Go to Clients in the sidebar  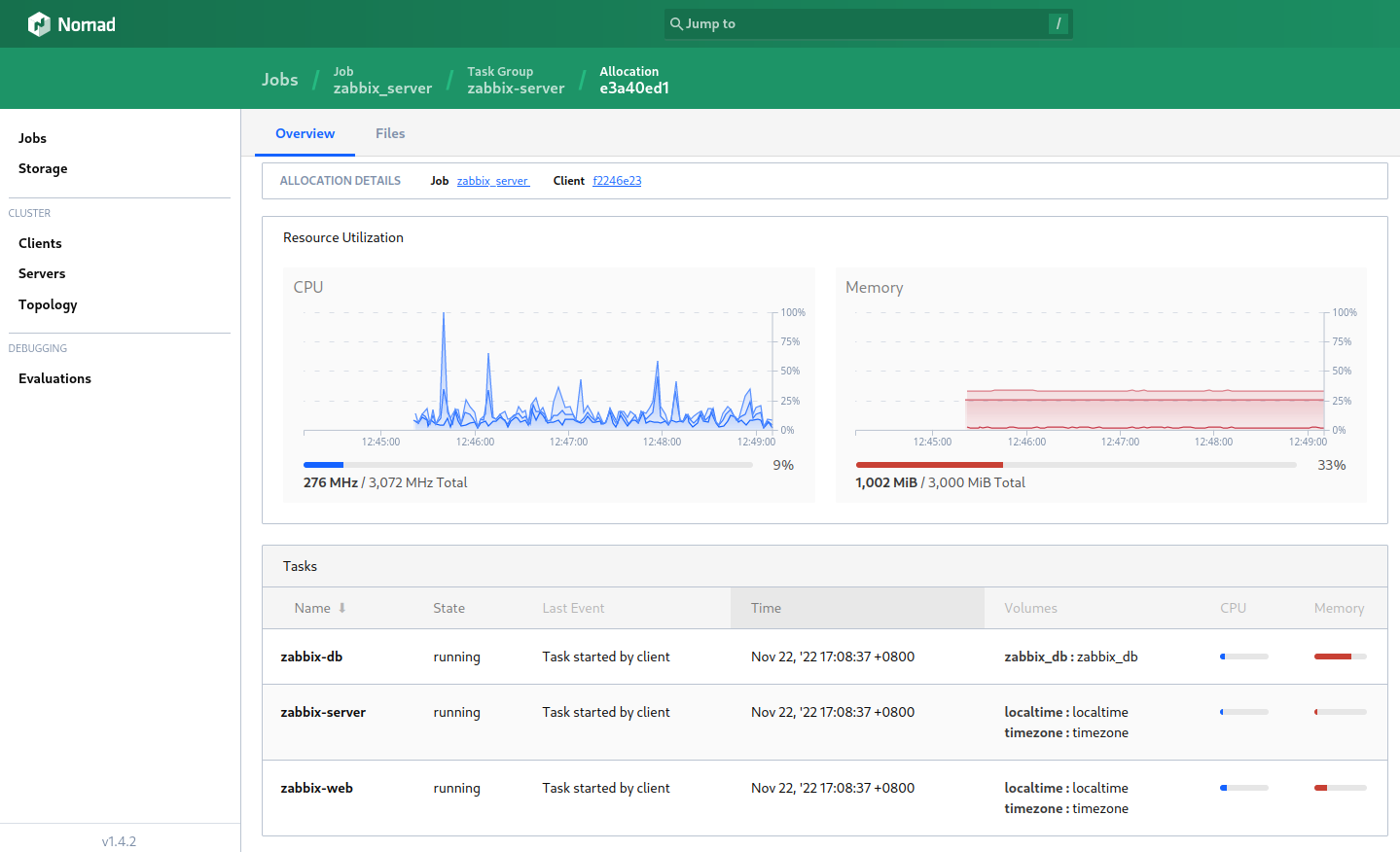[40, 243]
